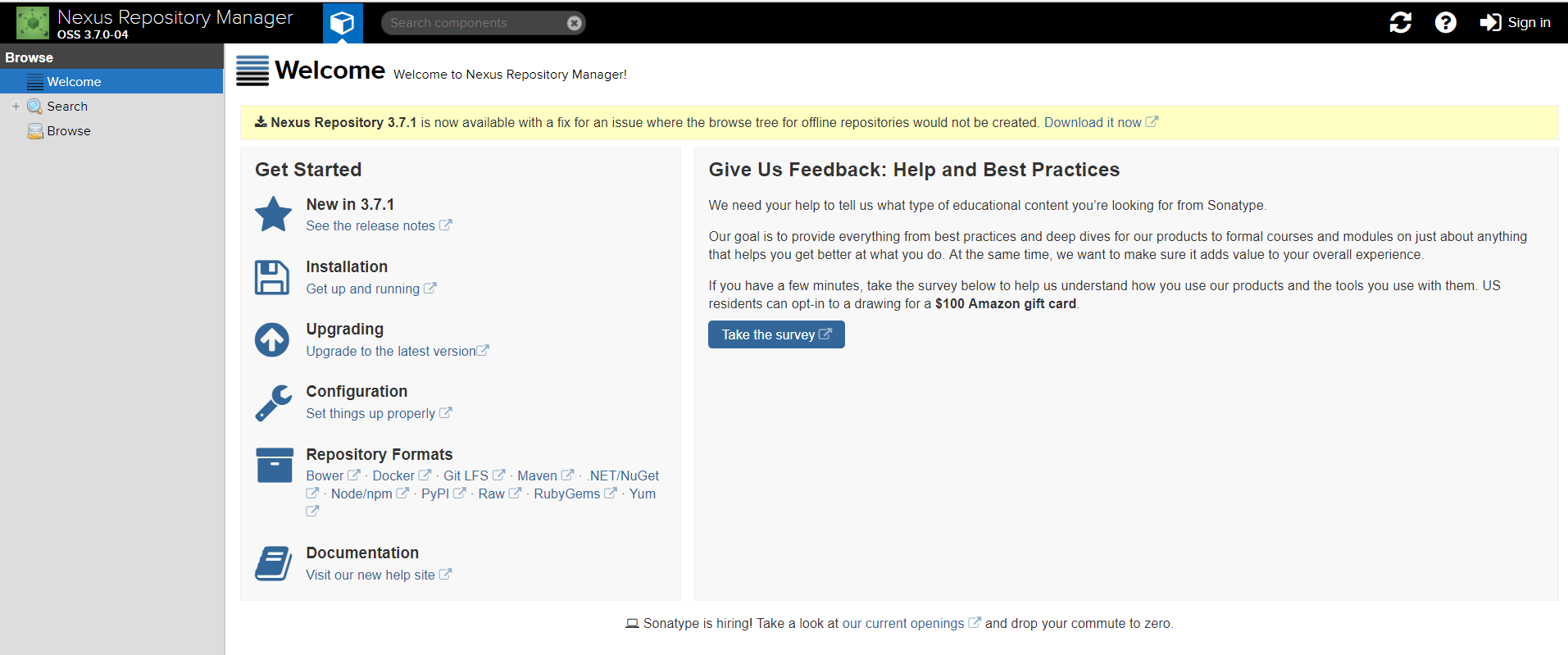Open the Maven format link
This screenshot has width=1568, height=655.
tap(537, 476)
